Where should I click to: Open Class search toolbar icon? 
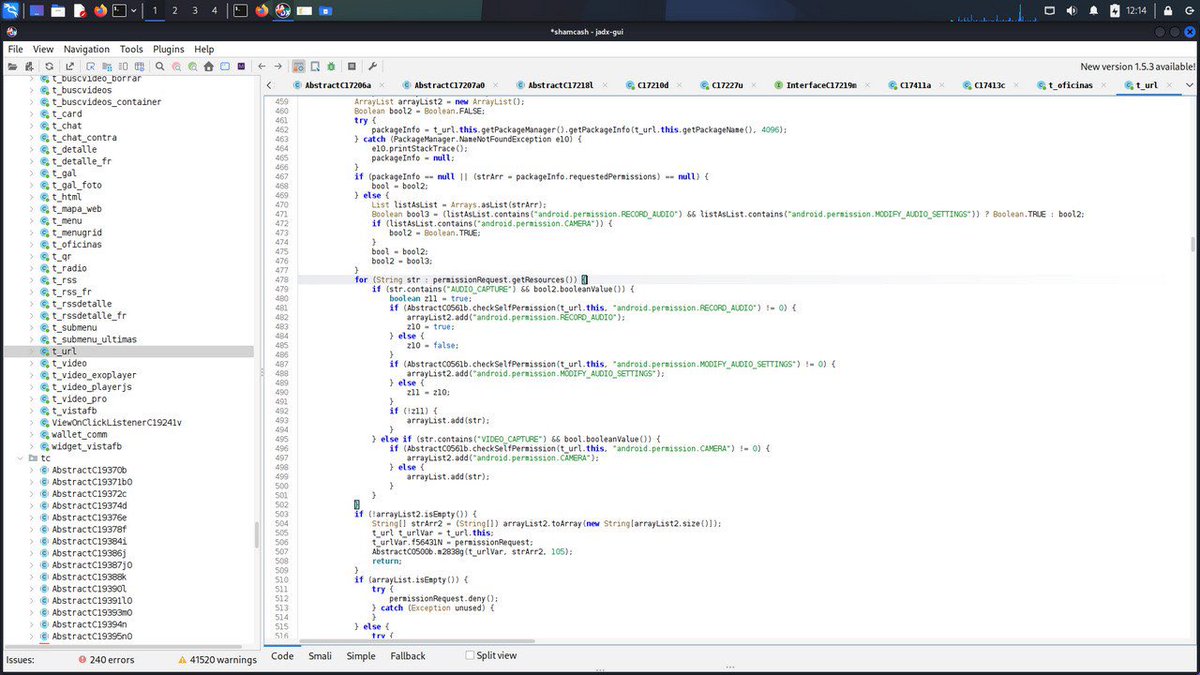tap(176, 66)
